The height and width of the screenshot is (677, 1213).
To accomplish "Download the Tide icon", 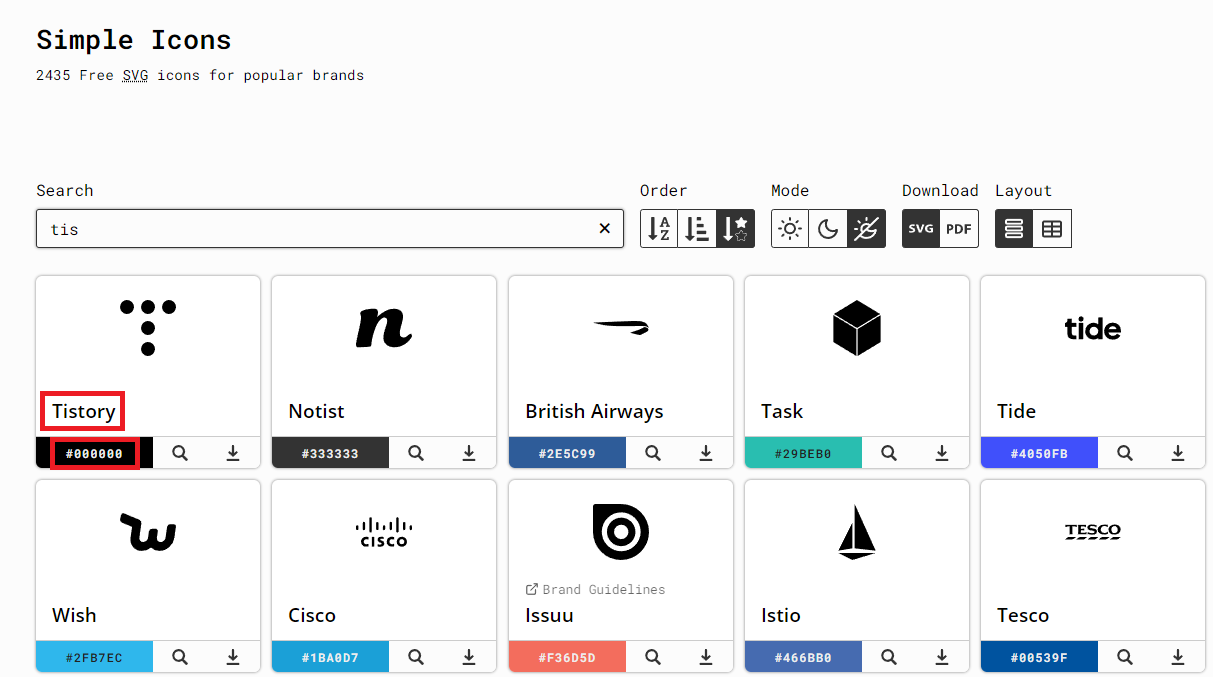I will coord(1178,453).
